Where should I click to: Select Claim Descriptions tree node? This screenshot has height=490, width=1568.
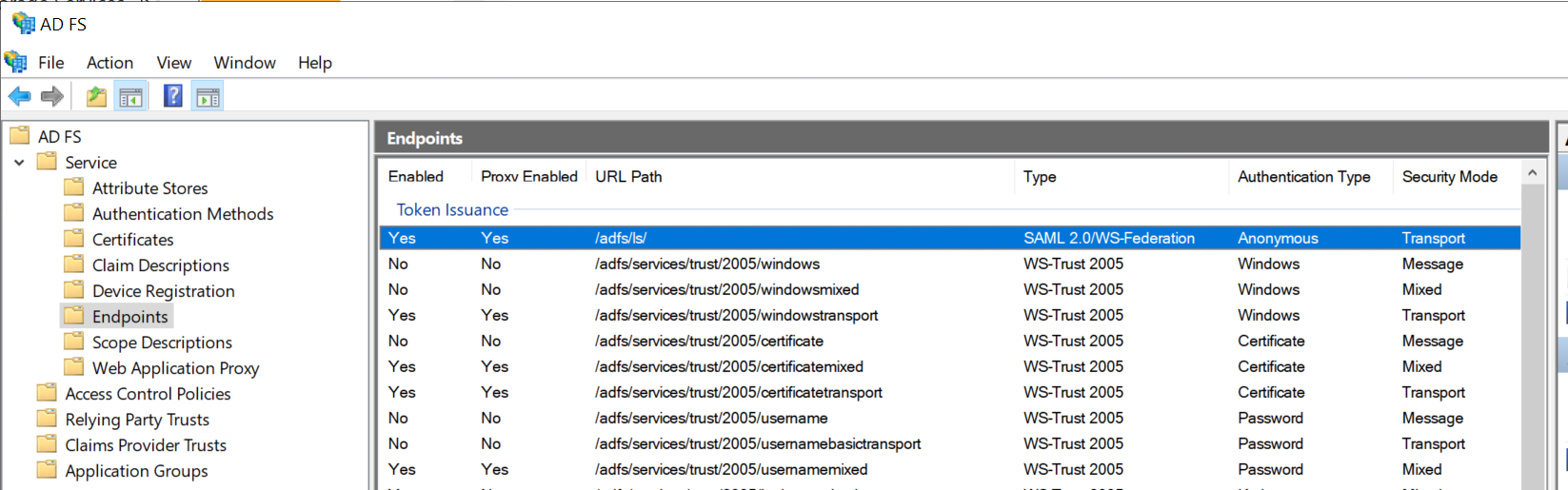(x=161, y=265)
